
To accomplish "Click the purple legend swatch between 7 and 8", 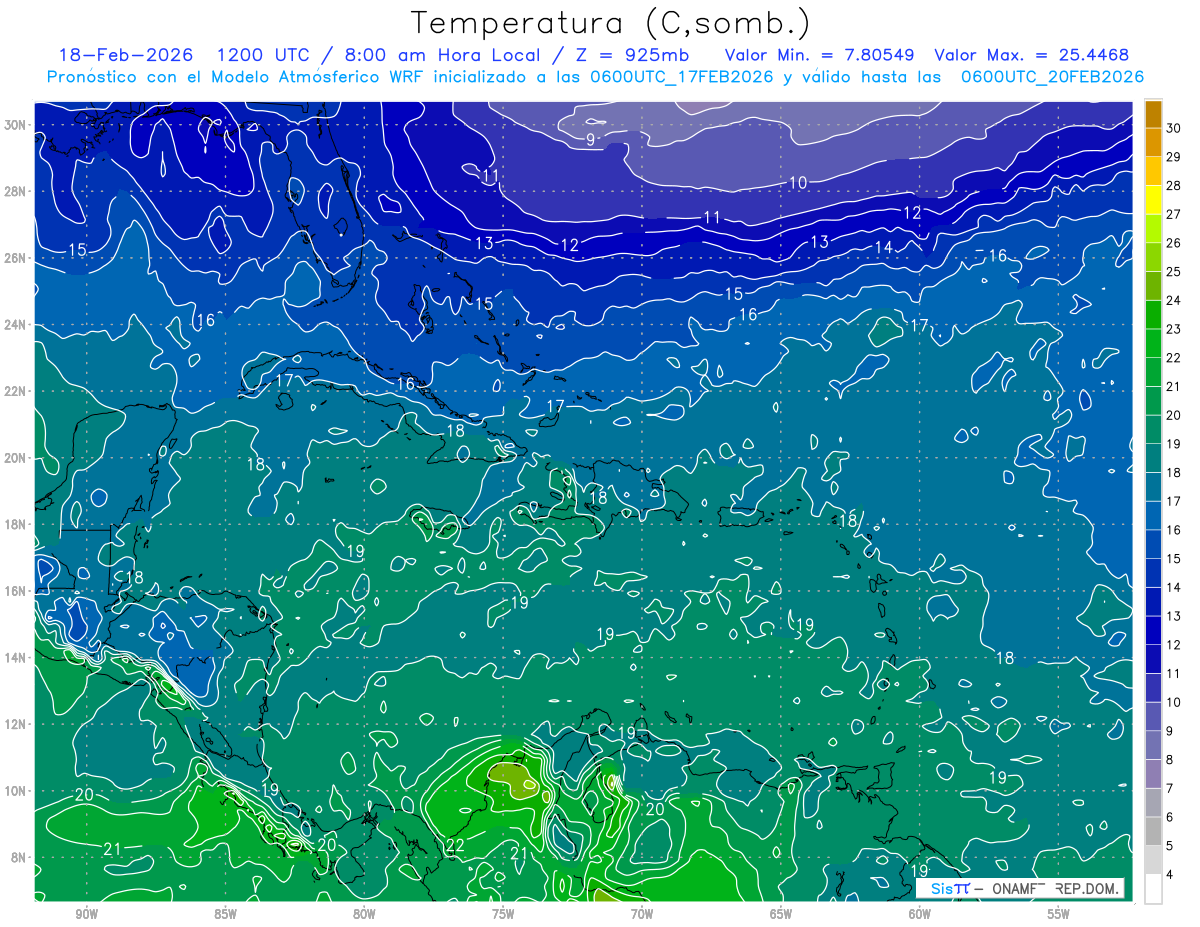I will click(1153, 774).
